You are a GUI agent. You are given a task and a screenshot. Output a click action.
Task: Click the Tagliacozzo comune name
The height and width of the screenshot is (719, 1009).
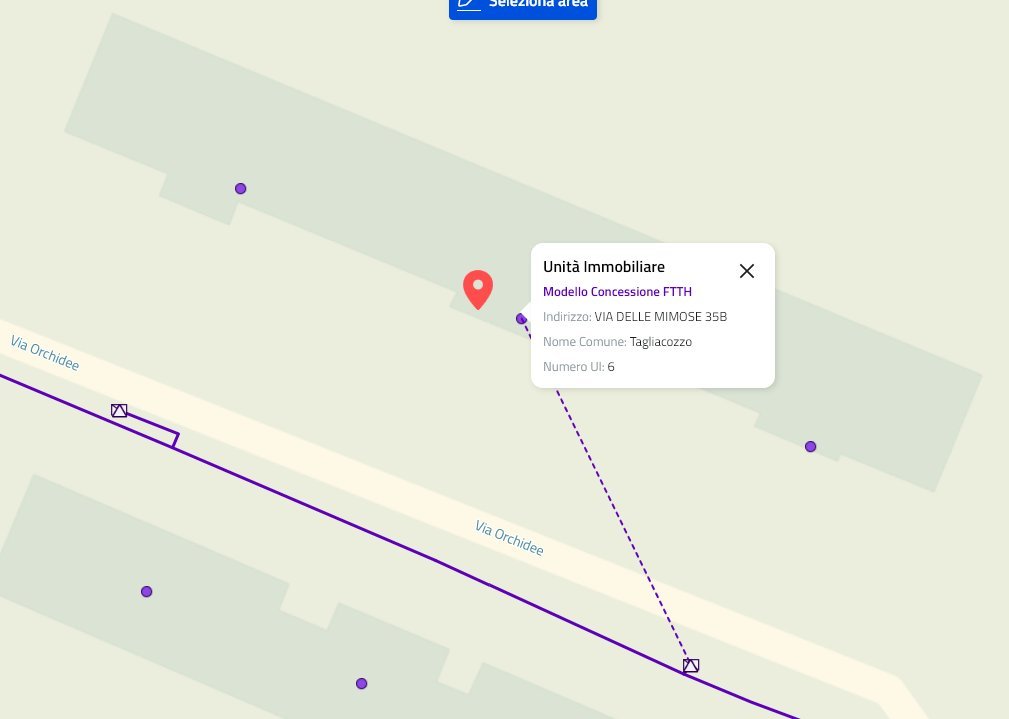[660, 342]
